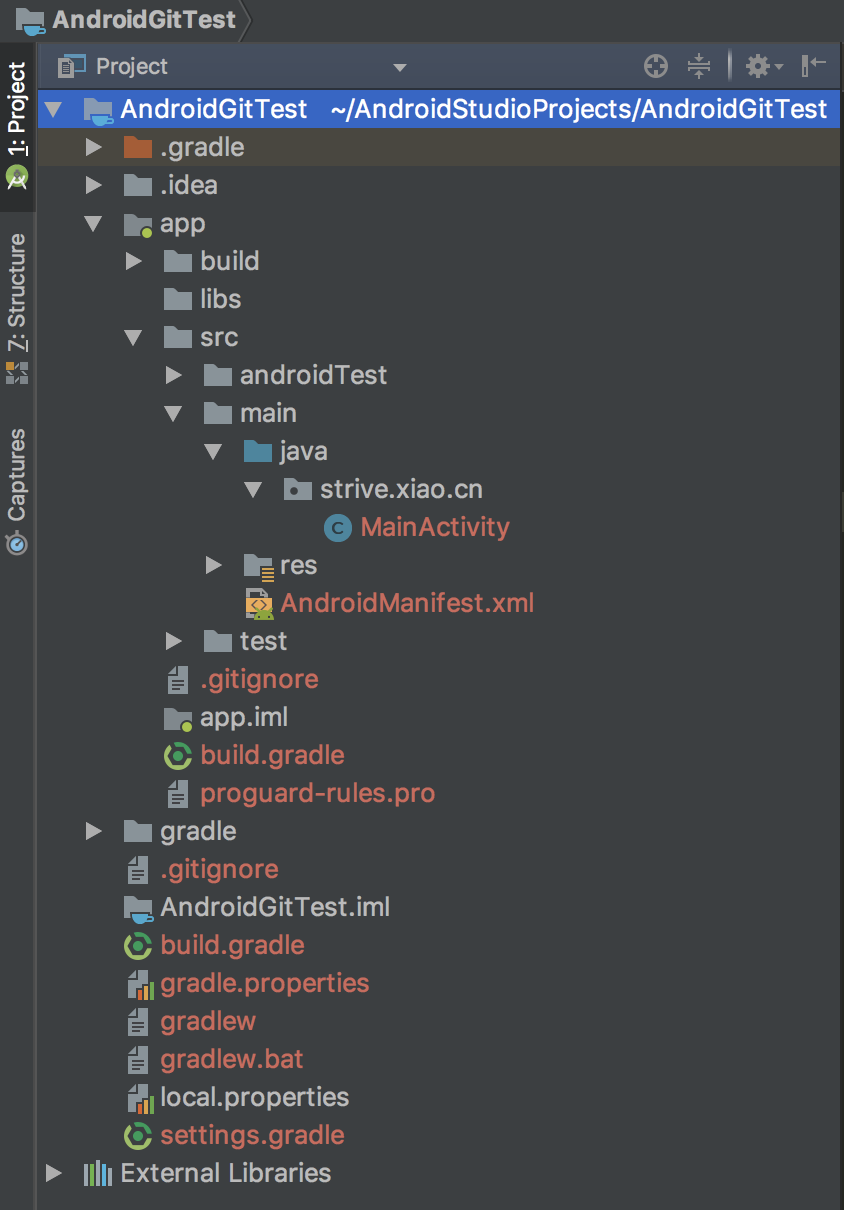This screenshot has height=1210, width=844.
Task: Click the settings.gradle Gradle icon
Action: [137, 1136]
